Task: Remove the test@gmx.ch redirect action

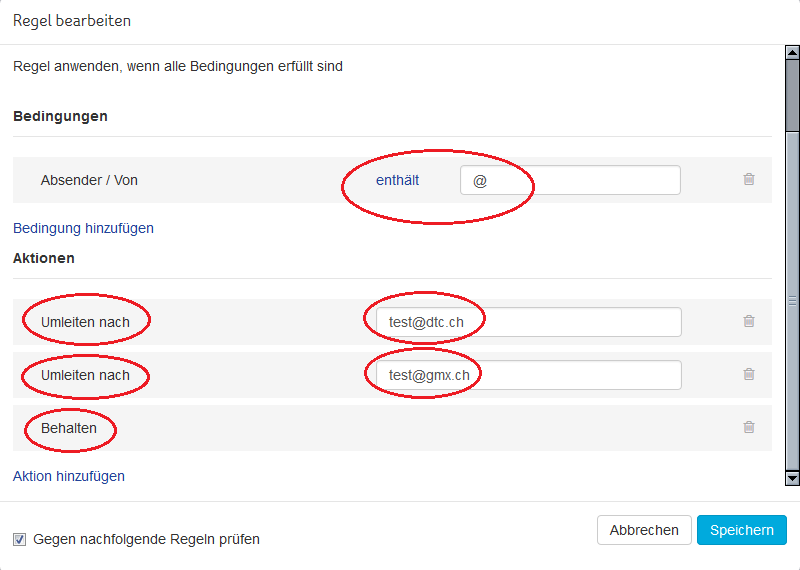Action: (749, 375)
